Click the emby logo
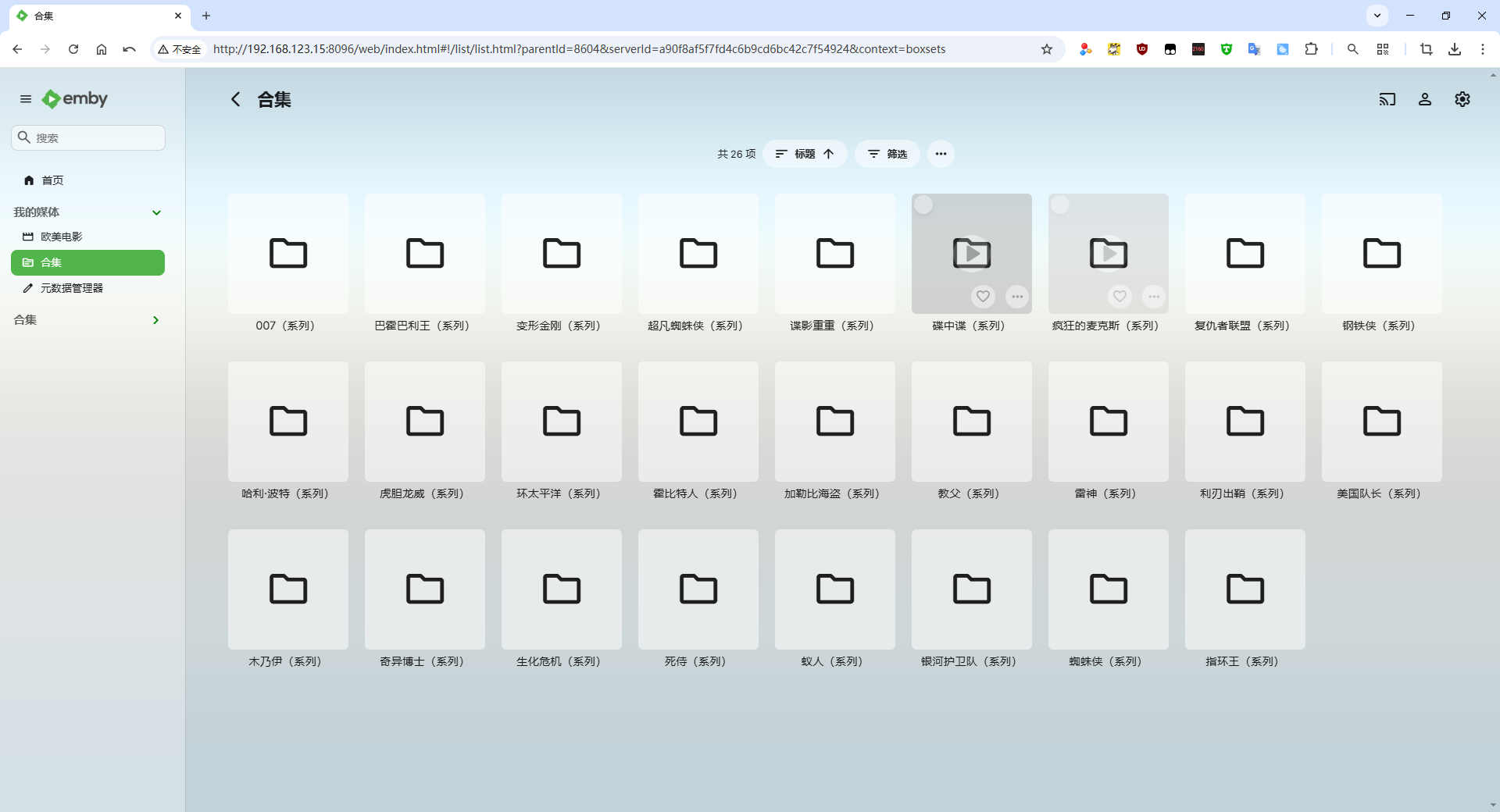The width and height of the screenshot is (1500, 812). pyautogui.click(x=75, y=99)
